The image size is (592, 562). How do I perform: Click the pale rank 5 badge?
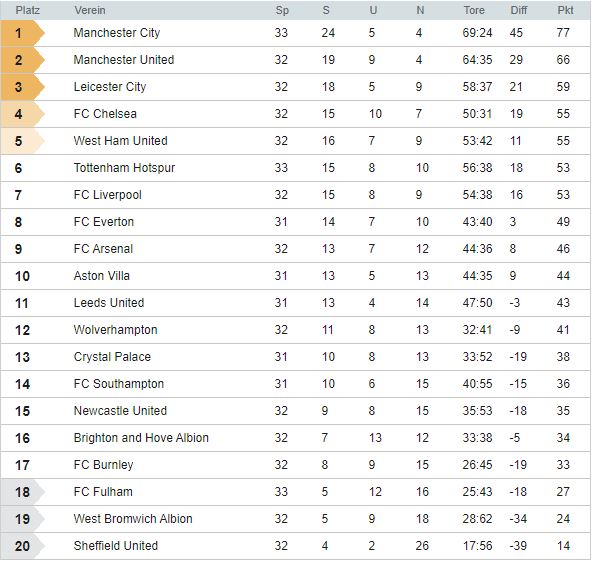[x=23, y=141]
